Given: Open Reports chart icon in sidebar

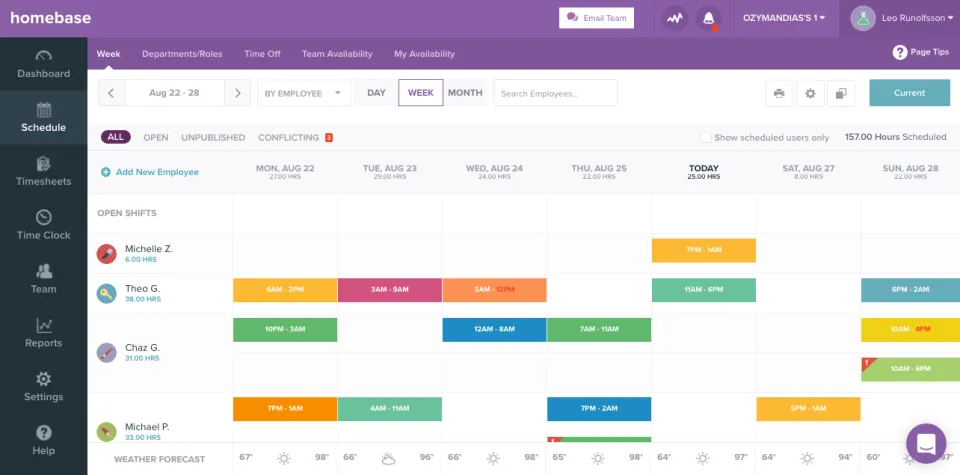Looking at the screenshot, I should click(x=43, y=325).
